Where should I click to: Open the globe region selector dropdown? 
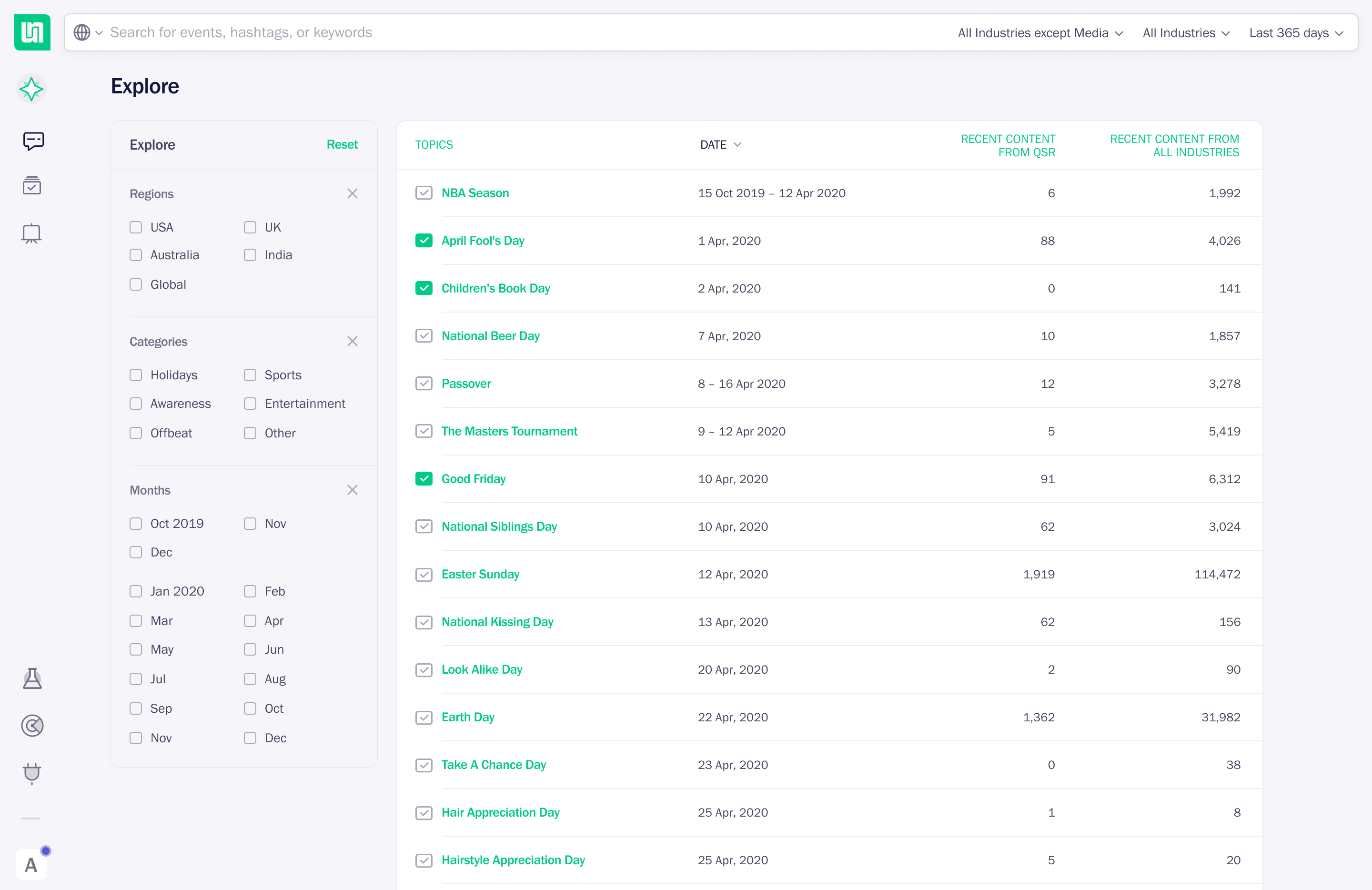click(x=88, y=32)
